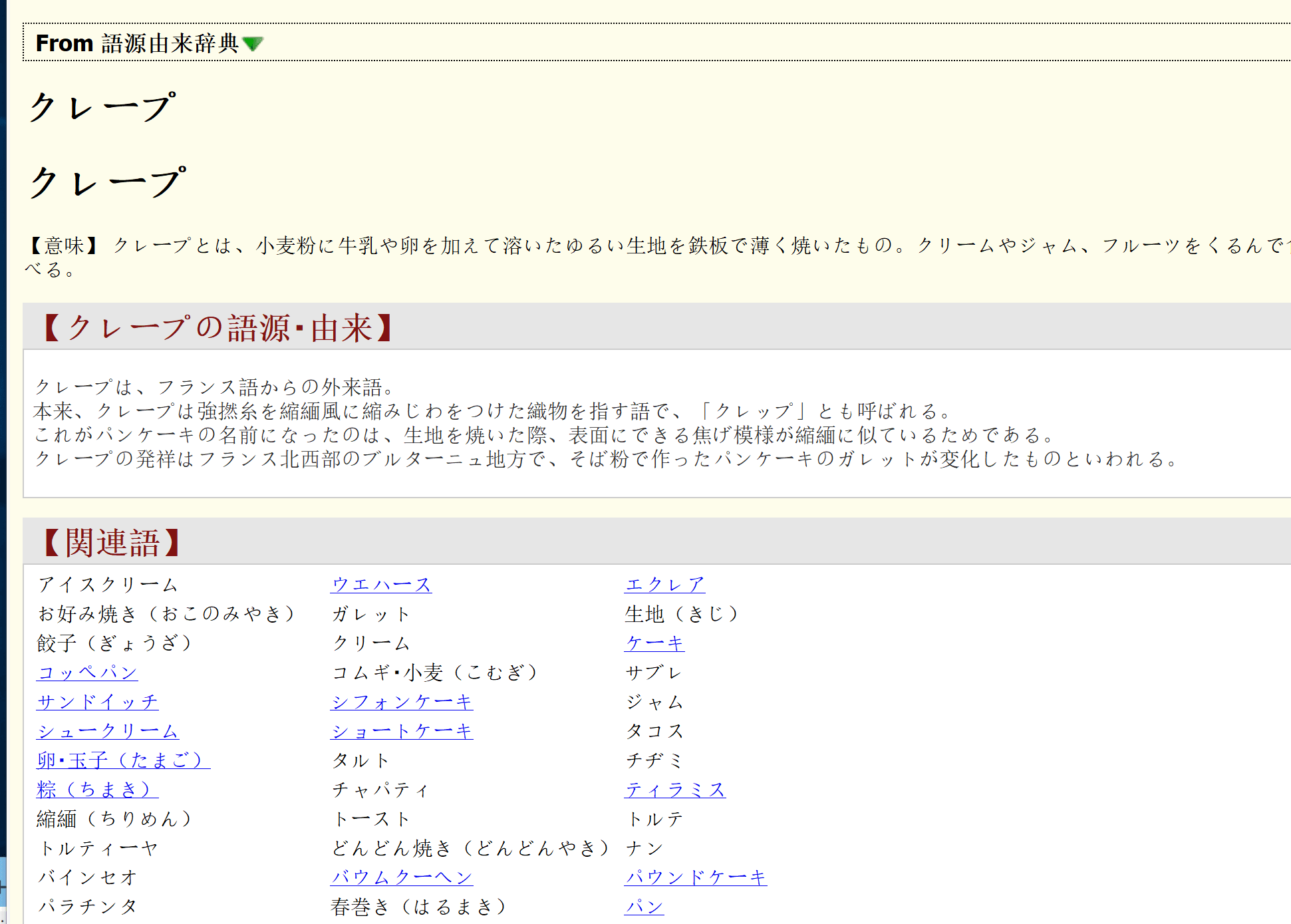Viewport: 1291px width, 924px height.
Task: Select the 縮緬（ちりめん） entry
Action: pos(114,819)
